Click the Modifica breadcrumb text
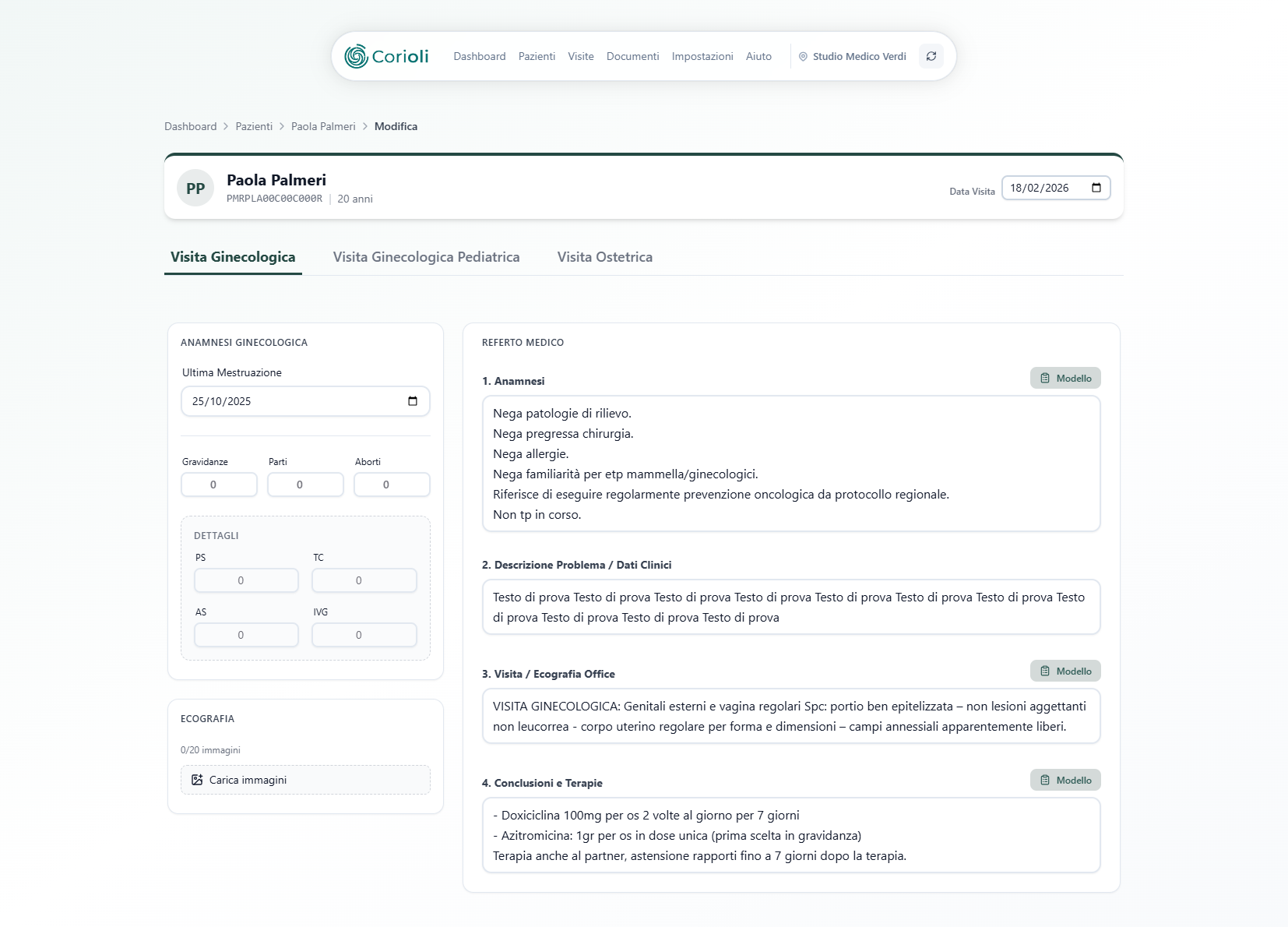Viewport: 1288px width, 927px height. tap(396, 126)
